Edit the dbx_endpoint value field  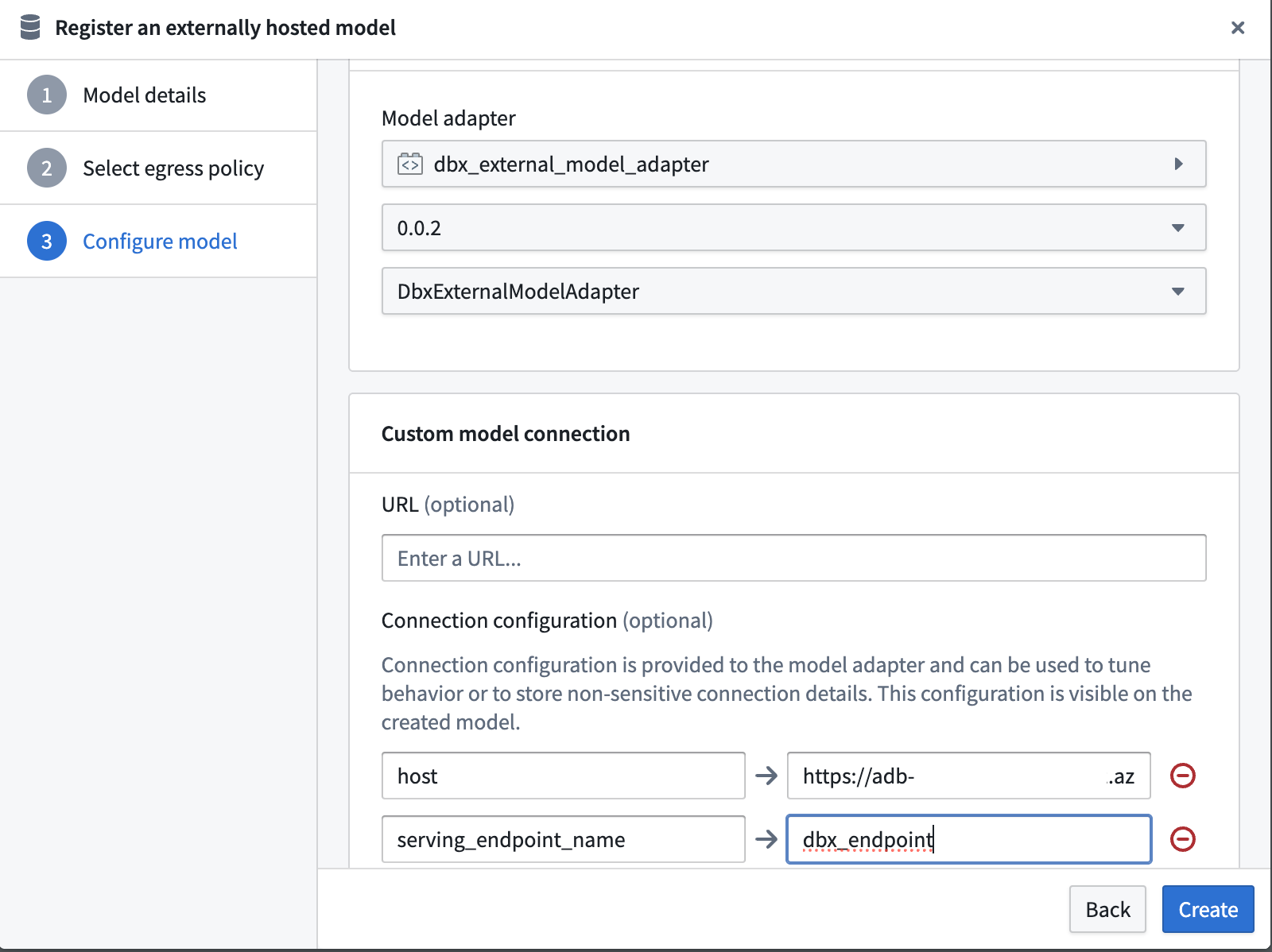point(968,839)
